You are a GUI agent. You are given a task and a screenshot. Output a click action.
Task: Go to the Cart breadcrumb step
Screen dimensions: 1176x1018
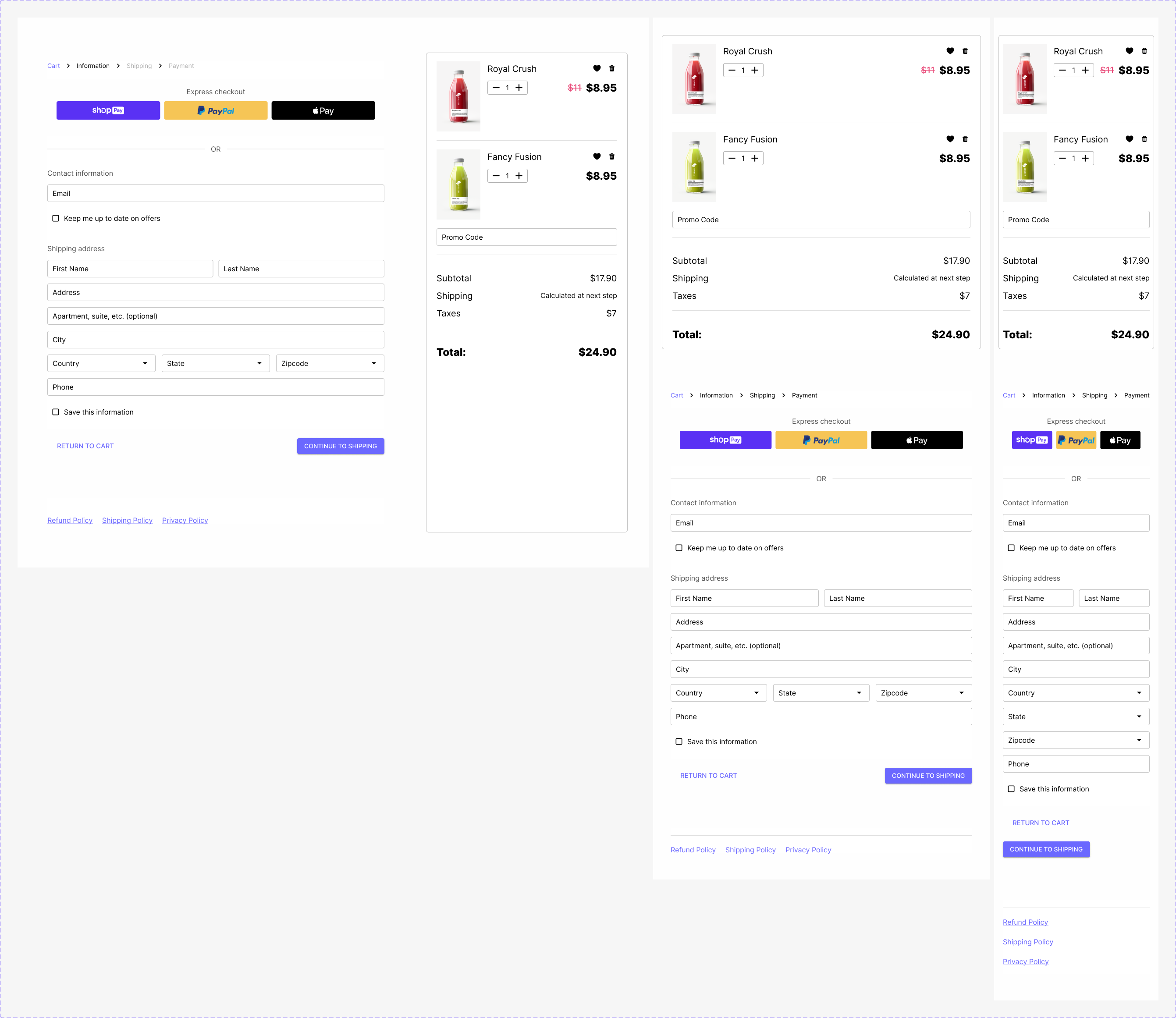(53, 65)
